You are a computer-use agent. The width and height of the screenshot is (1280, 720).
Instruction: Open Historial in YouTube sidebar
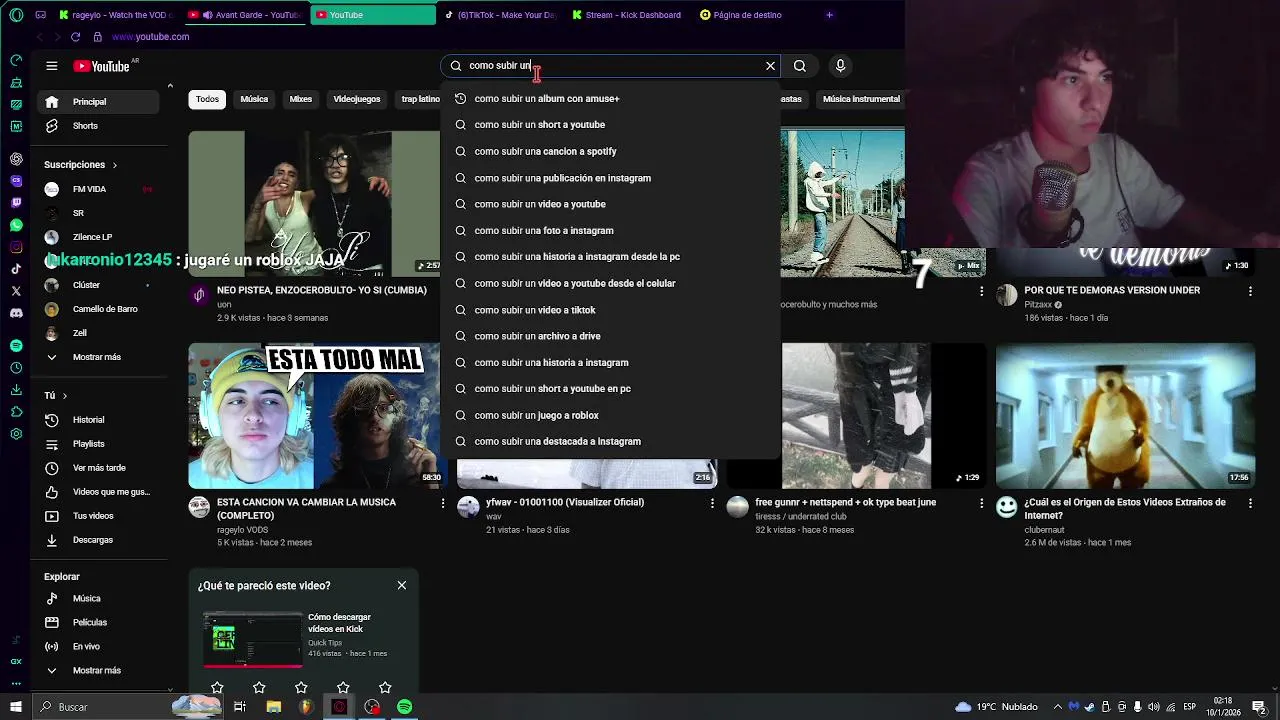click(x=97, y=420)
